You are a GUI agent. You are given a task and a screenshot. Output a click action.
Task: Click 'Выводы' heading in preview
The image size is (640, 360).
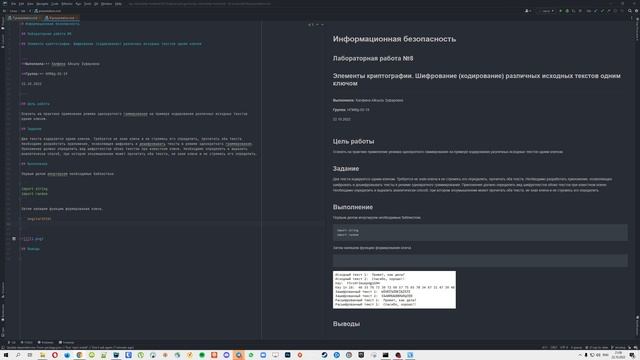click(346, 324)
